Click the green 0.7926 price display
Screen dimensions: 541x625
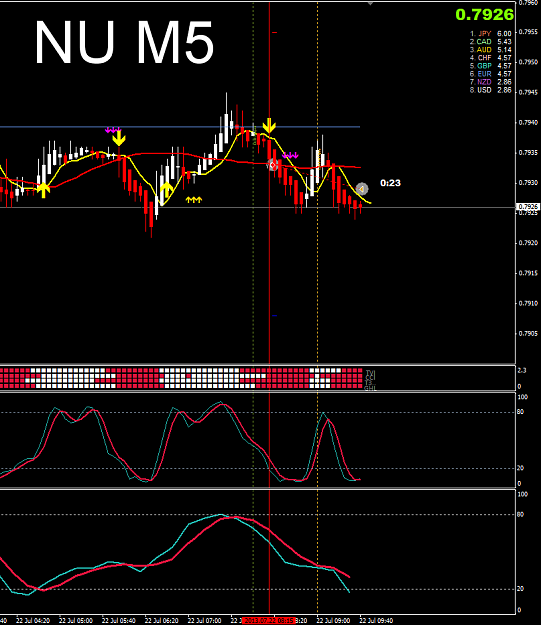pos(484,15)
